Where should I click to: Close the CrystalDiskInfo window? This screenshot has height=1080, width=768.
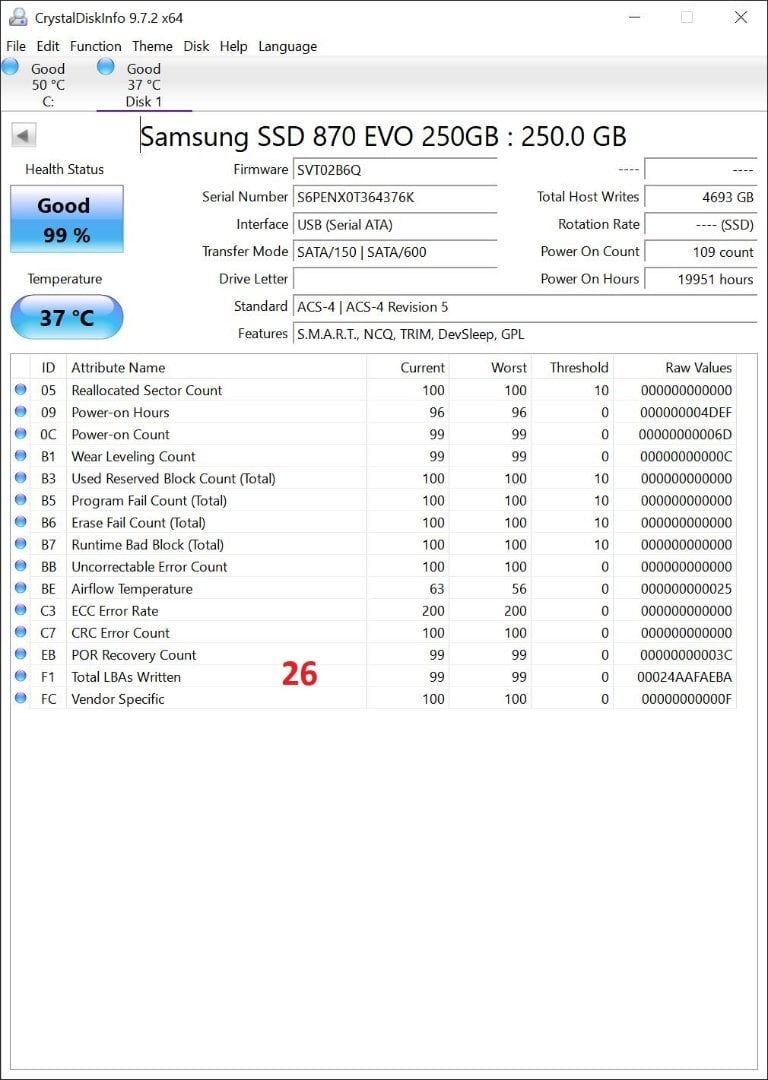(x=740, y=17)
